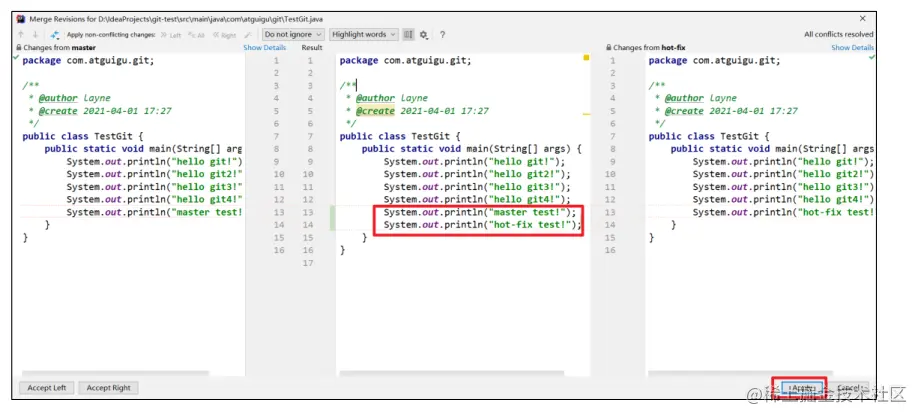Go to next difference with down arrow
This screenshot has width=921, height=419.
point(35,35)
